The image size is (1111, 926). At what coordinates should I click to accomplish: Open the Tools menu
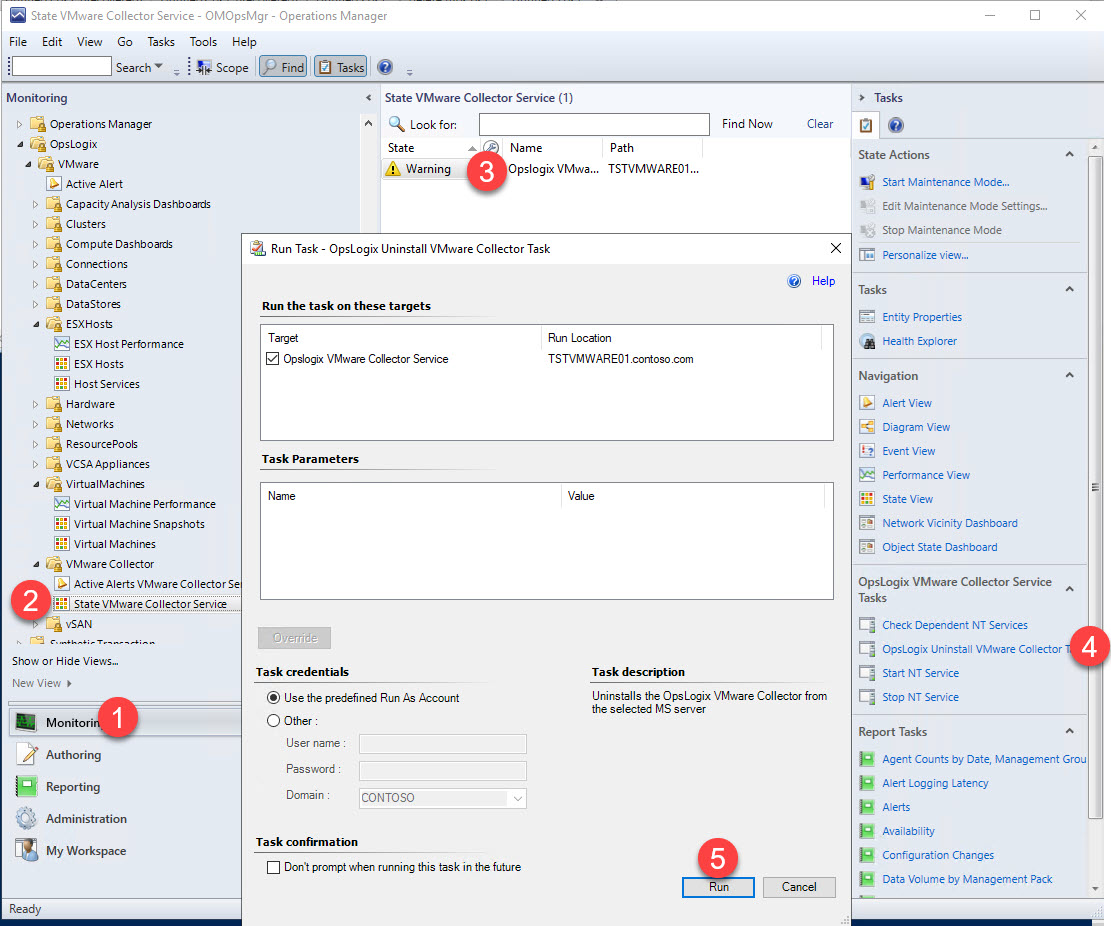203,42
